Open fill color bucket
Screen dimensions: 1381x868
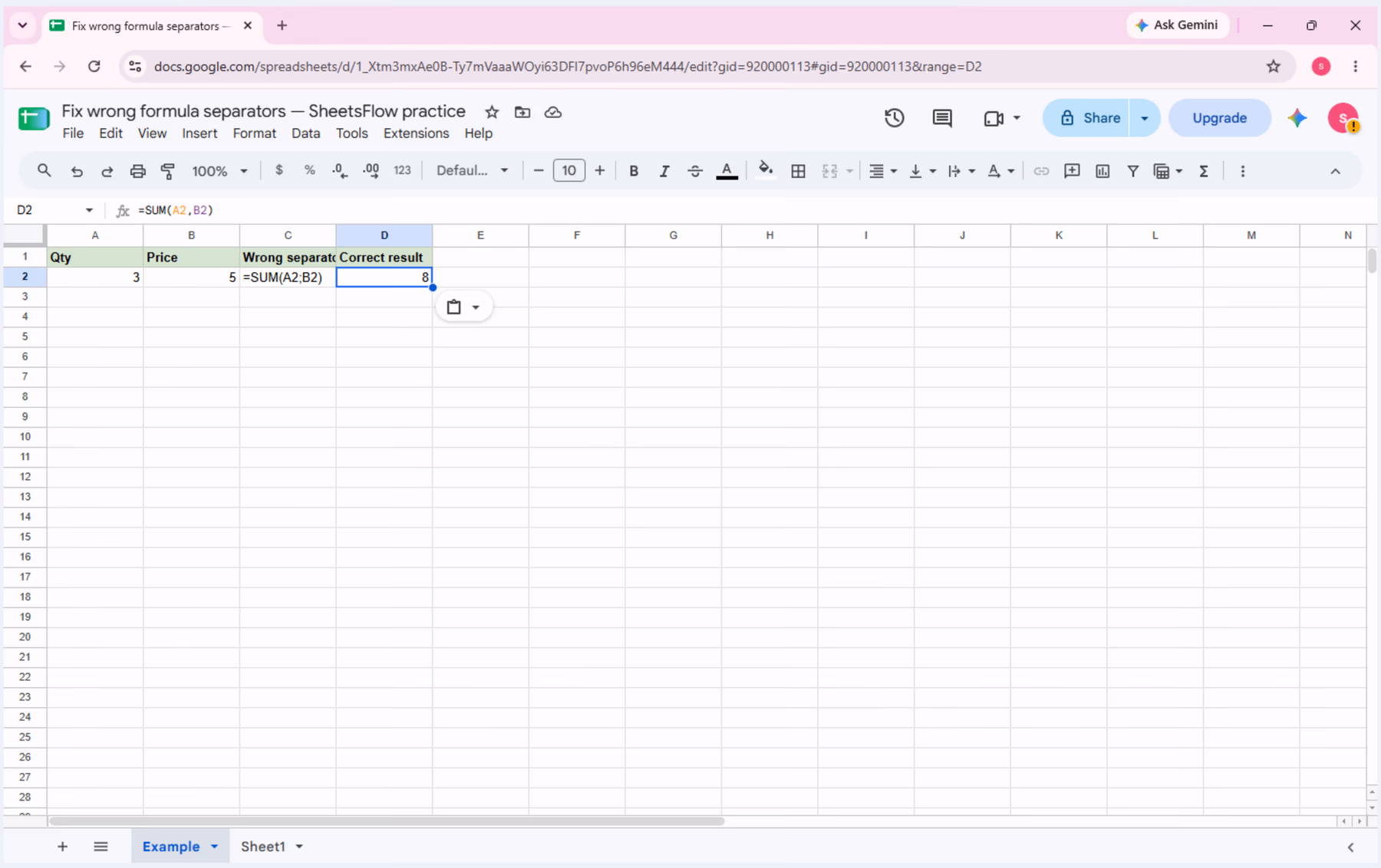point(765,171)
